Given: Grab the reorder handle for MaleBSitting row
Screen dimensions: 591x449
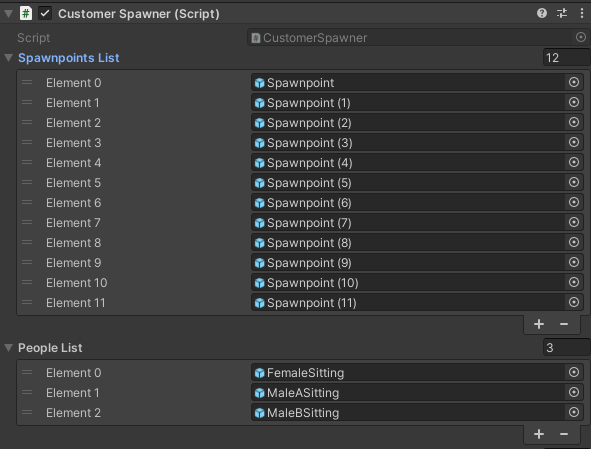Looking at the screenshot, I should (x=27, y=412).
